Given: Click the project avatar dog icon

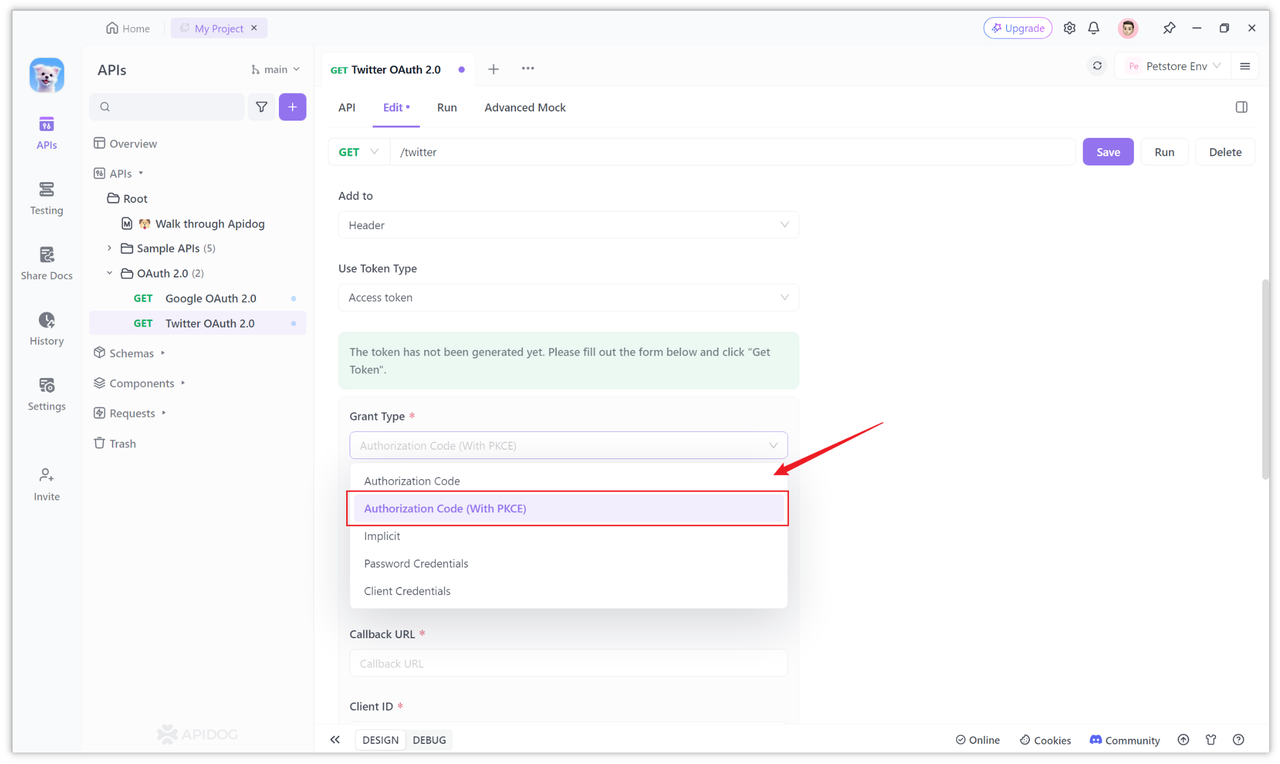Looking at the screenshot, I should (x=46, y=75).
